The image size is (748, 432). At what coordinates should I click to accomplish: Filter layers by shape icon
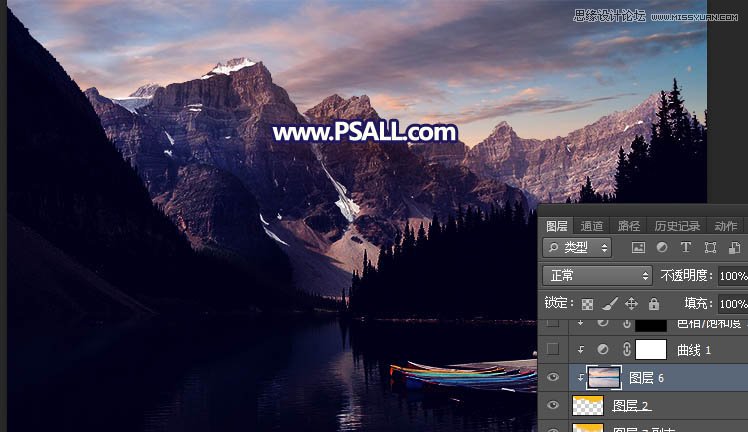click(710, 247)
